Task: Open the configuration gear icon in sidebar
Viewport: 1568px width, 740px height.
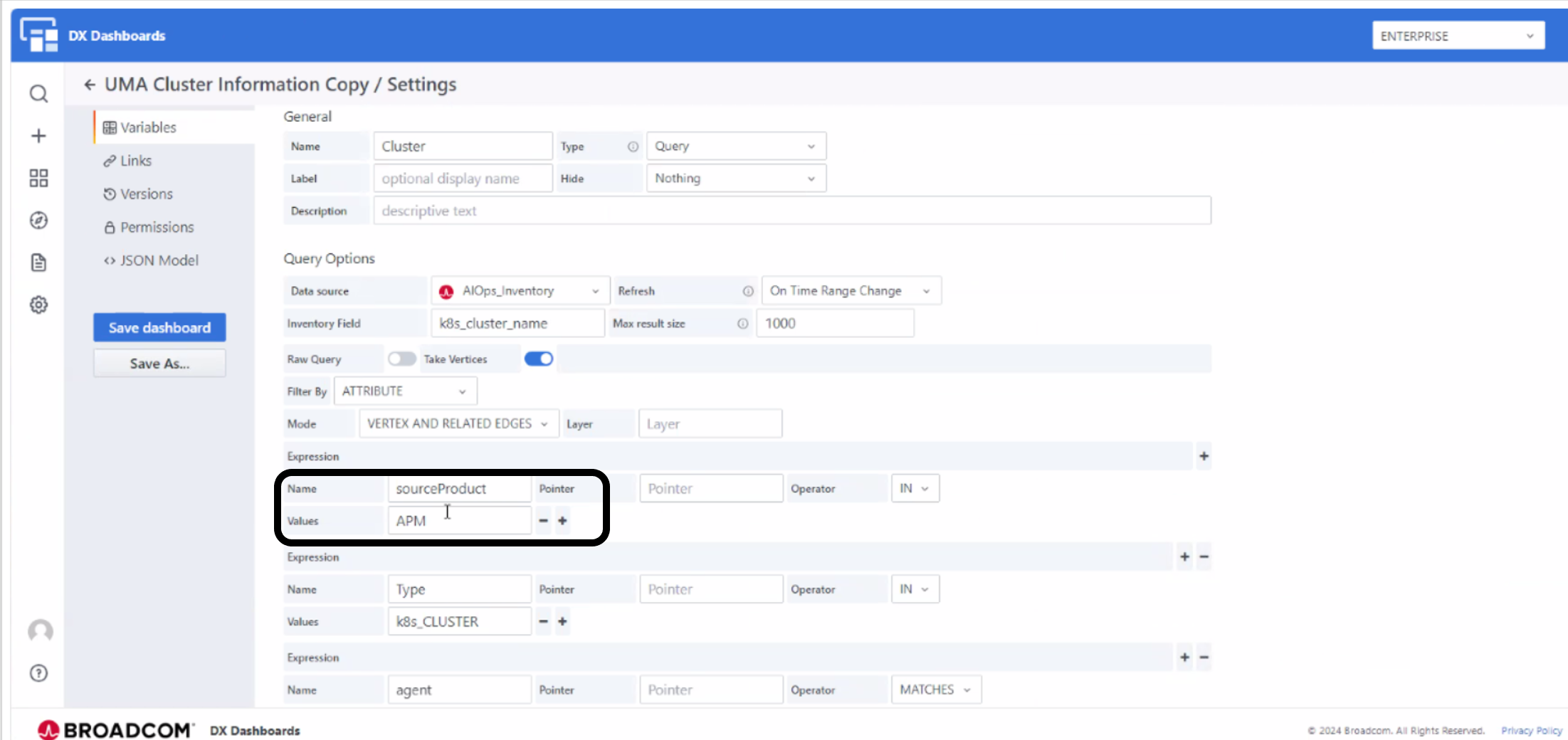Action: pyautogui.click(x=38, y=305)
